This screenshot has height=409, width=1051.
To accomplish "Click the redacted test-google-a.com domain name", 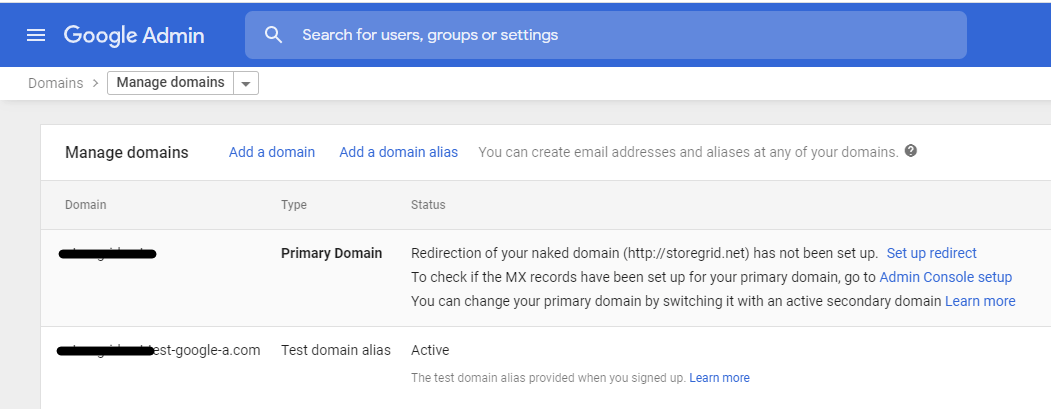I will [159, 350].
